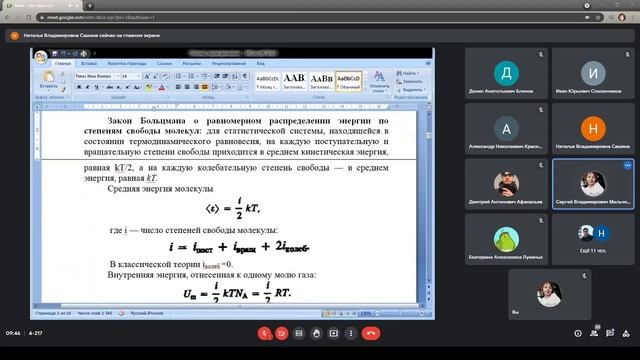640x360 pixels.
Task: Click Найти in editing group
Action: [407, 73]
